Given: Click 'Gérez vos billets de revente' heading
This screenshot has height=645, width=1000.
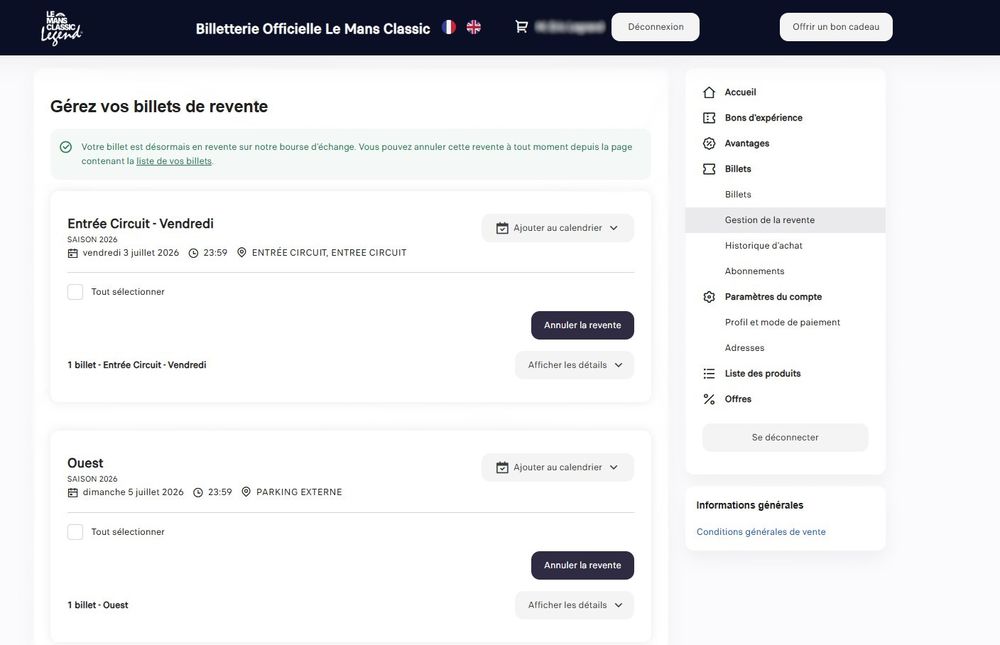Looking at the screenshot, I should [159, 107].
